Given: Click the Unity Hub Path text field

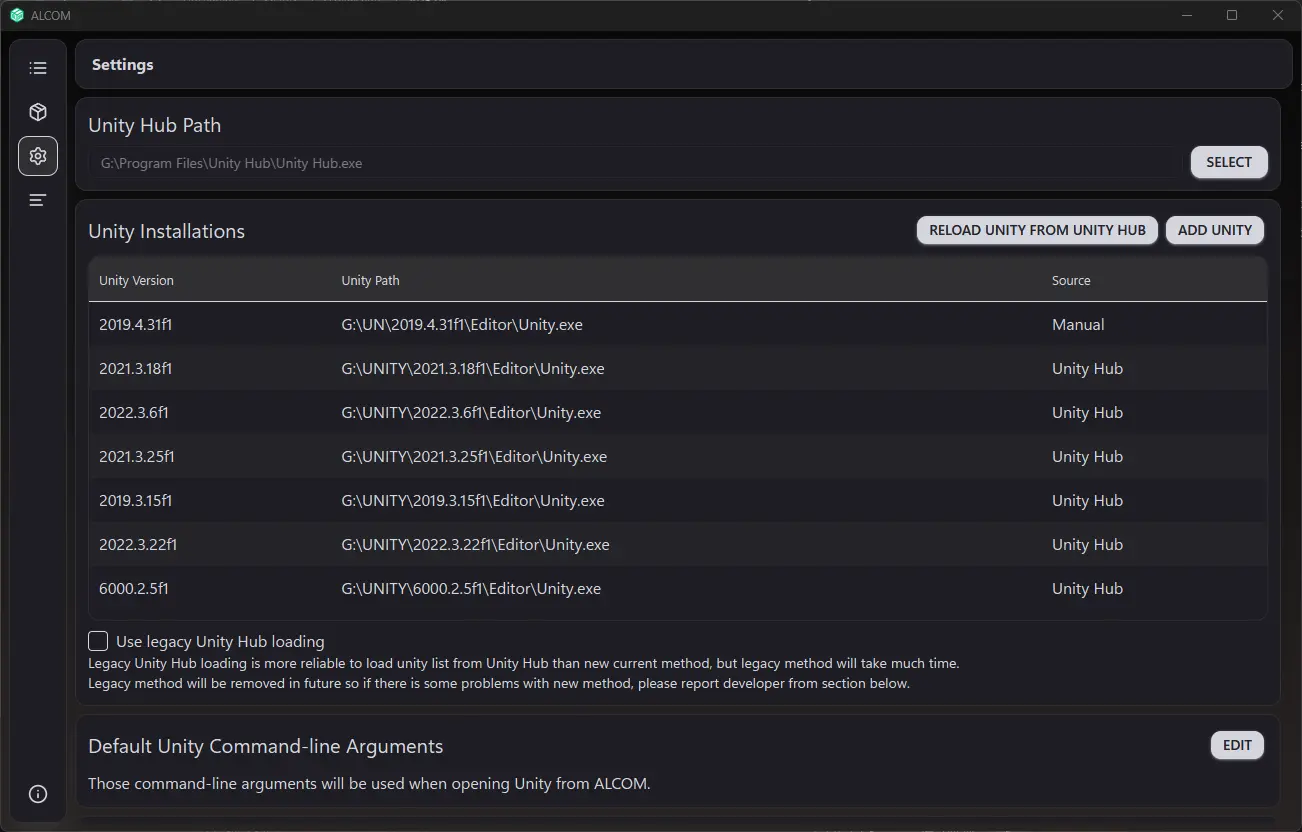Looking at the screenshot, I should pyautogui.click(x=635, y=163).
